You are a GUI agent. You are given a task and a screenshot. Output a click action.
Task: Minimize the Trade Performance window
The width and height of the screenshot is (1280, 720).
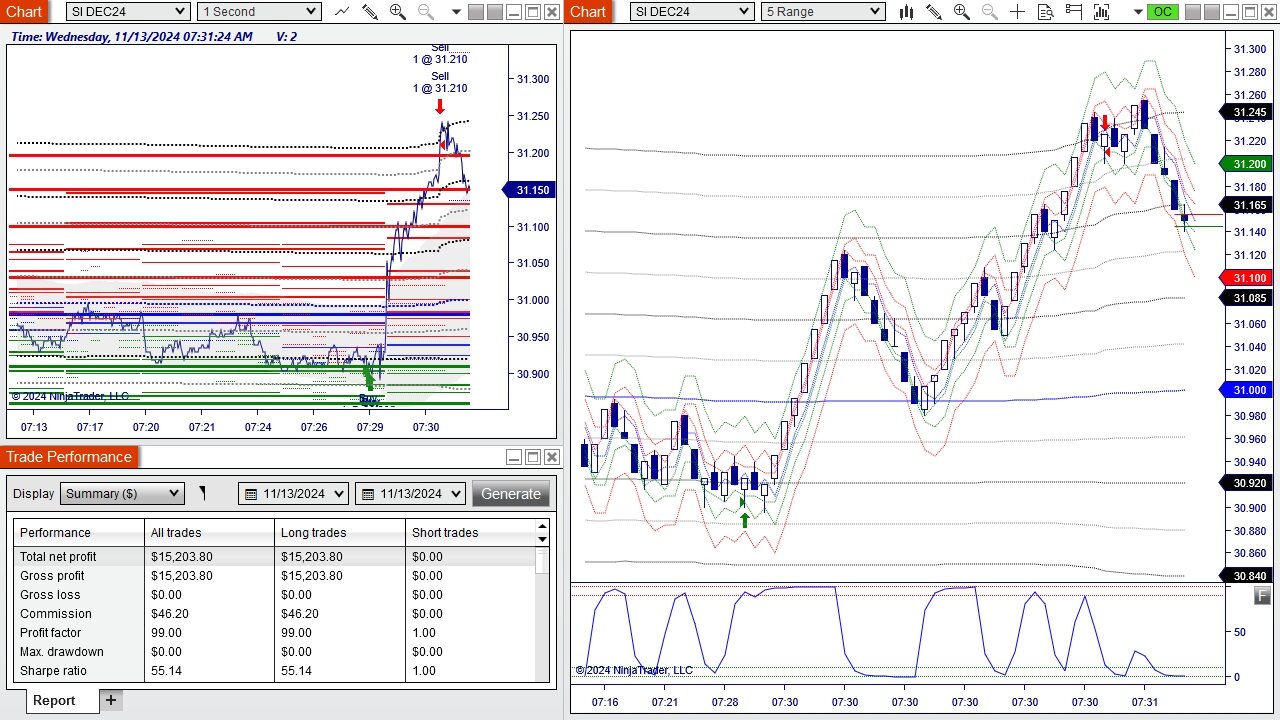(x=514, y=457)
